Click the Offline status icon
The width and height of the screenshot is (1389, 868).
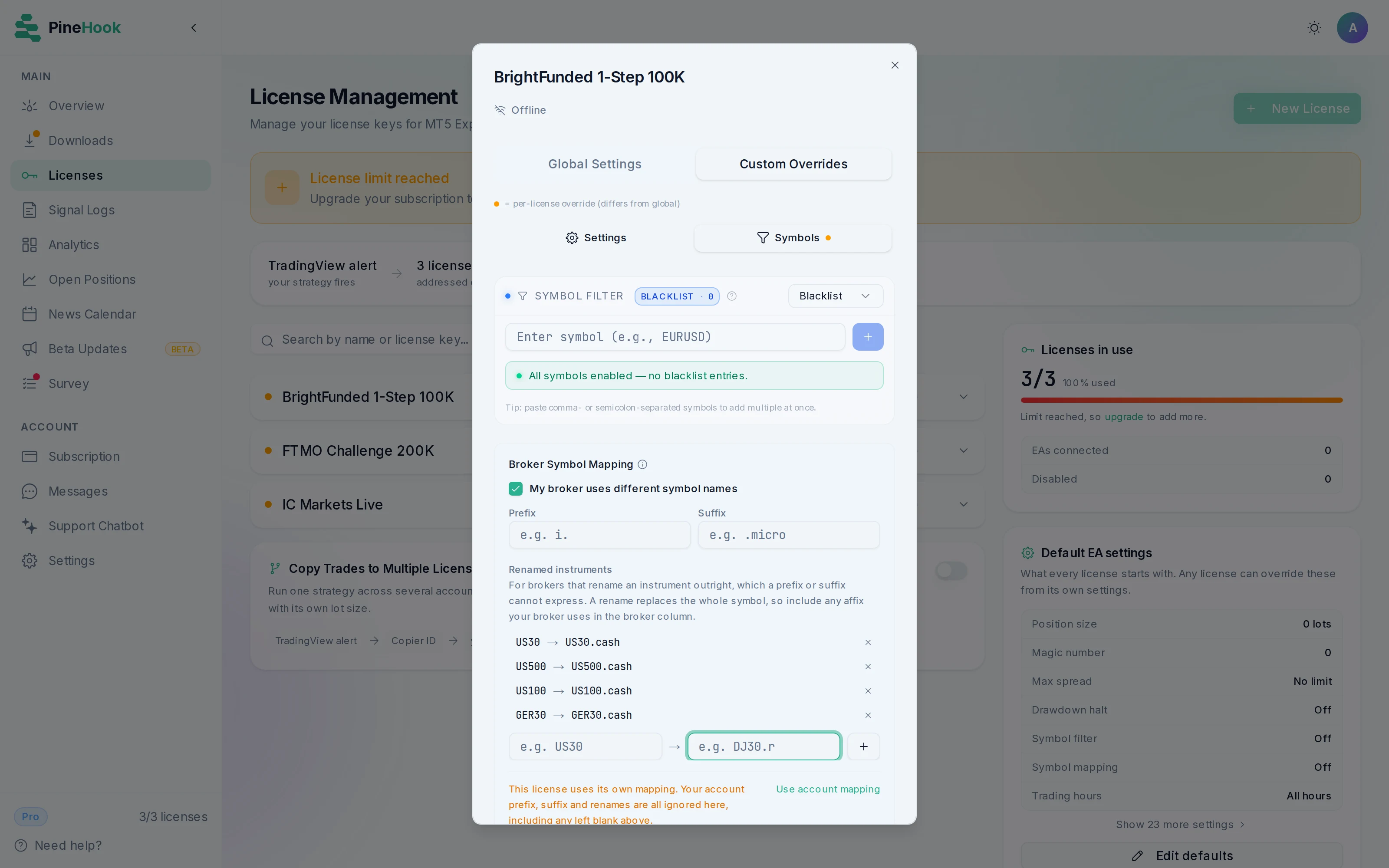[500, 110]
